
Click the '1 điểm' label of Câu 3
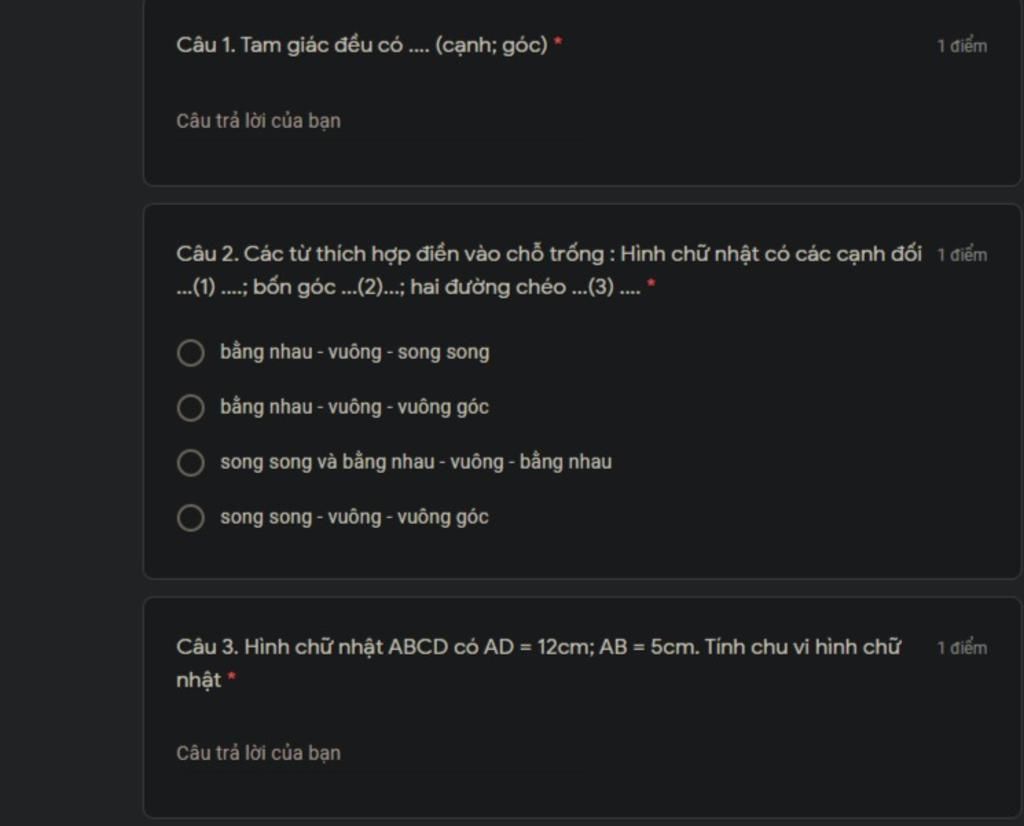962,648
